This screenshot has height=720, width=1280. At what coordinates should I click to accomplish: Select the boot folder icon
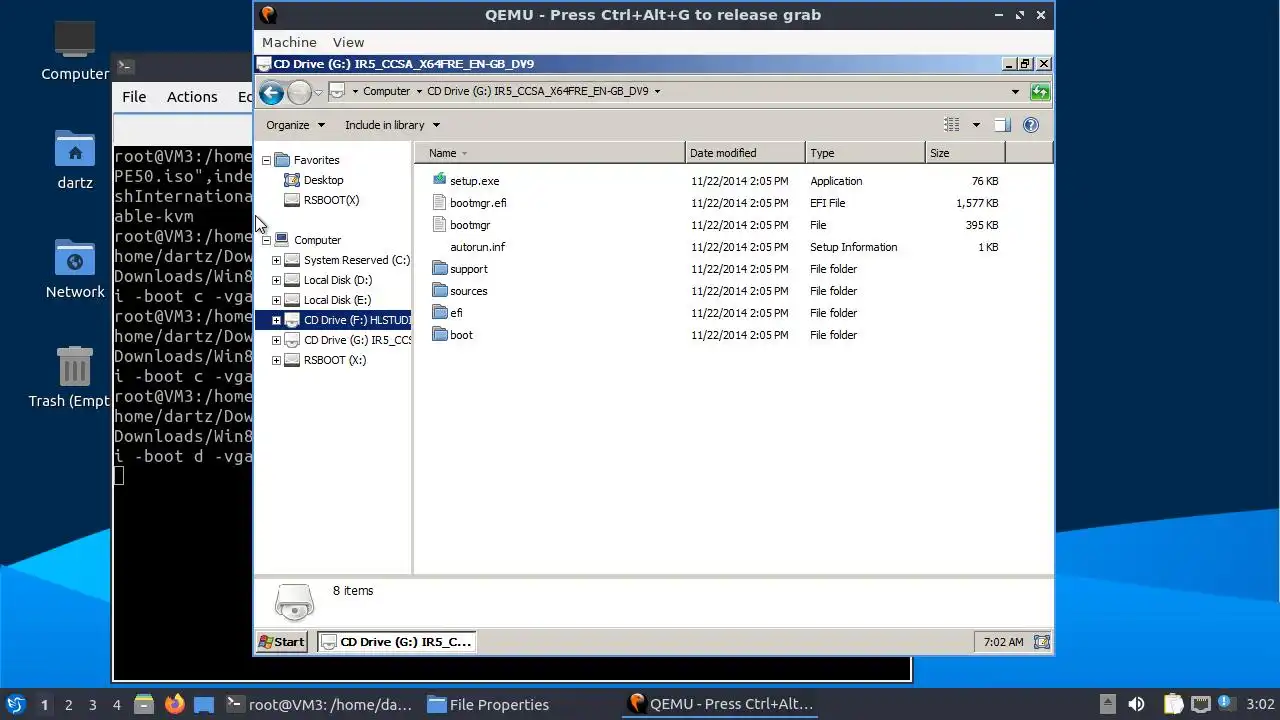tap(440, 334)
